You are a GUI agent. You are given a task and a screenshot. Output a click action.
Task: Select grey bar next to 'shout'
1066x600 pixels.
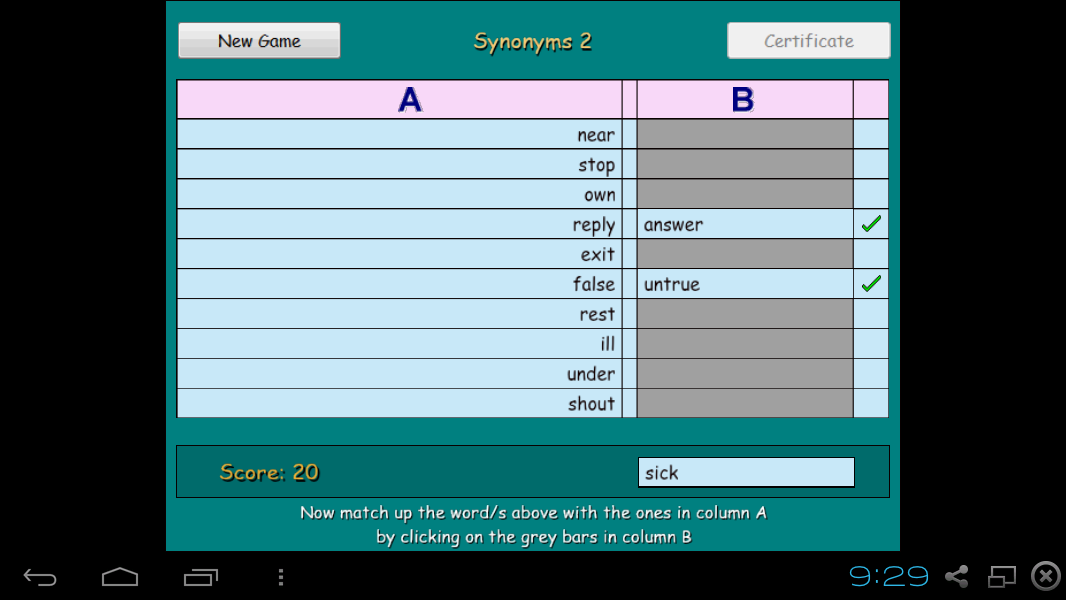(x=745, y=403)
